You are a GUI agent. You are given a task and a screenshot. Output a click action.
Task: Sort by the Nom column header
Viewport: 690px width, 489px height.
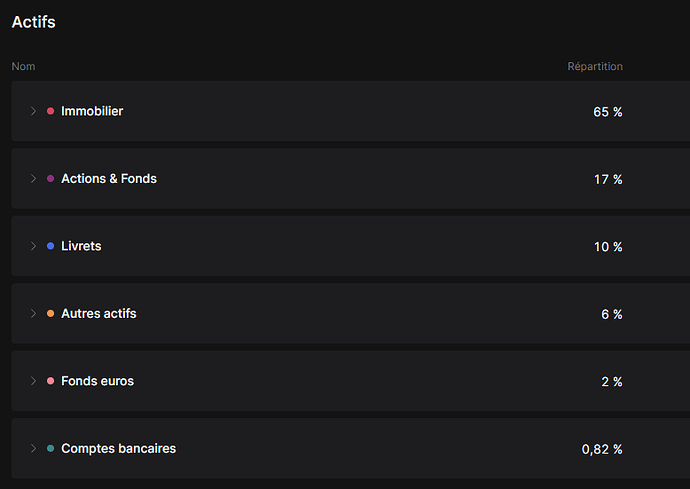click(x=23, y=67)
